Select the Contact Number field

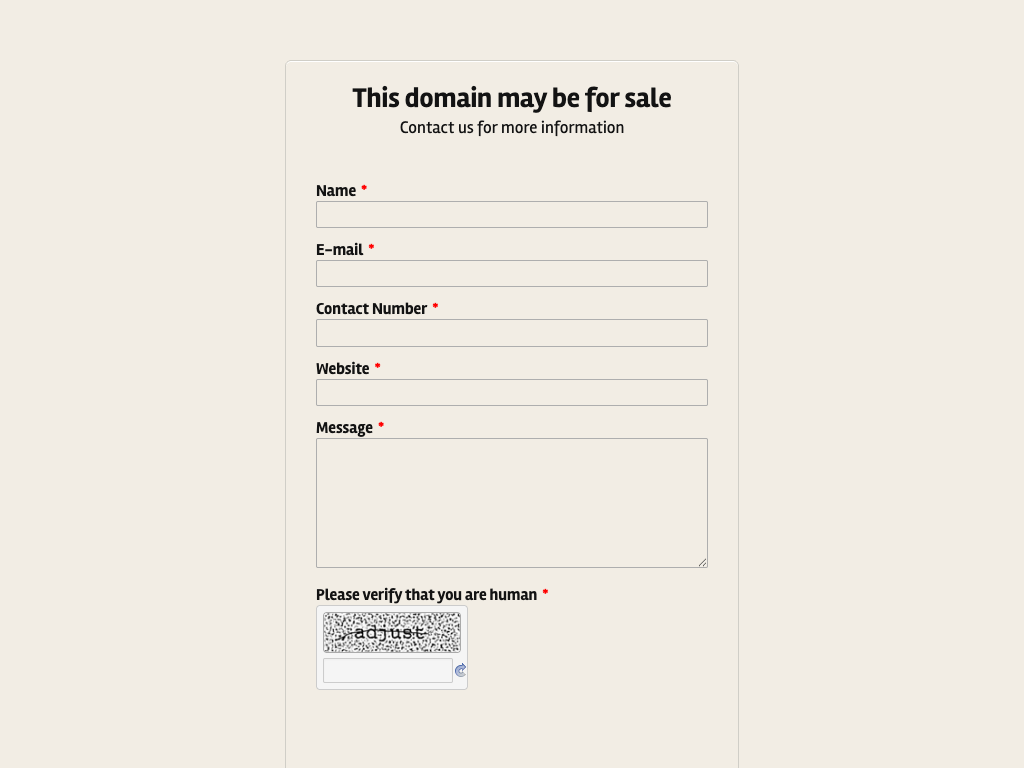tap(512, 333)
